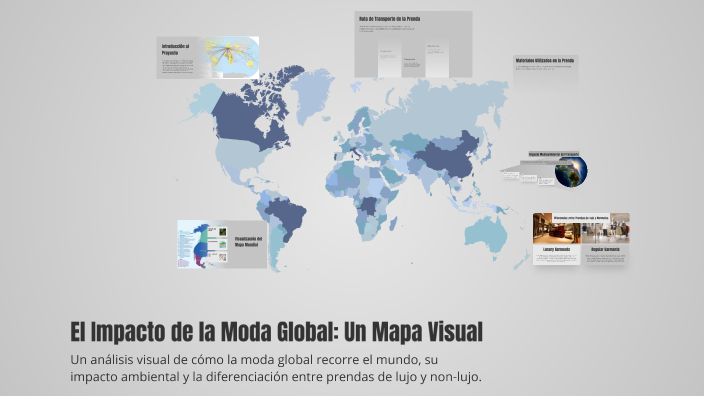
Task: Open "Materiales Utilizados en la Prenda" heading
Action: [545, 60]
